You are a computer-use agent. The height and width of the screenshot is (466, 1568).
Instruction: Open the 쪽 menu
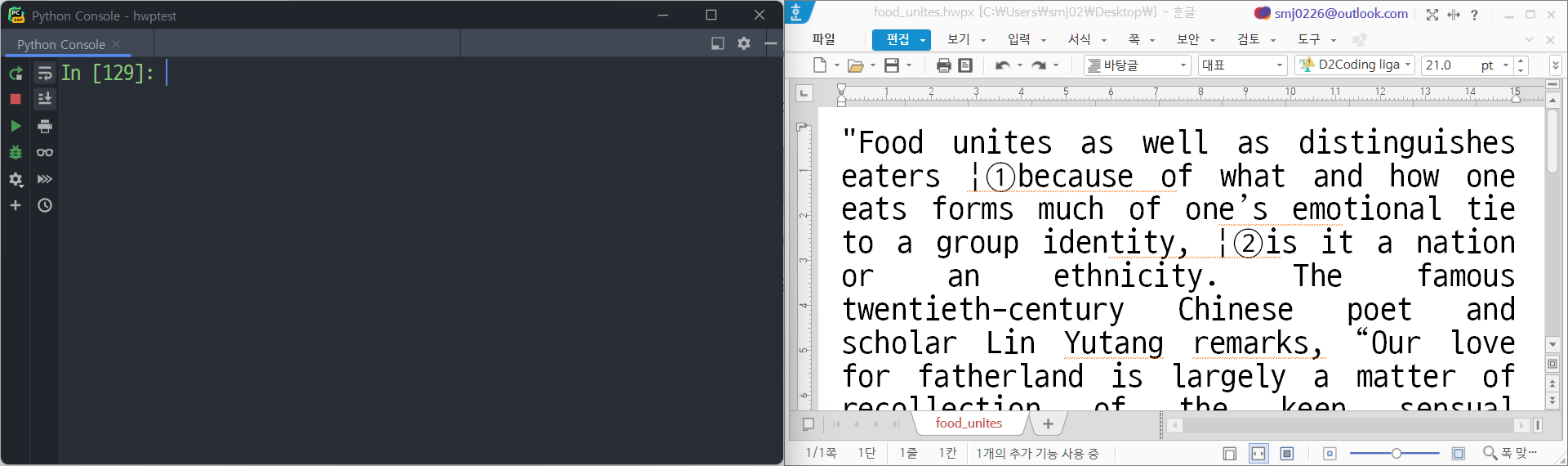[x=1134, y=39]
